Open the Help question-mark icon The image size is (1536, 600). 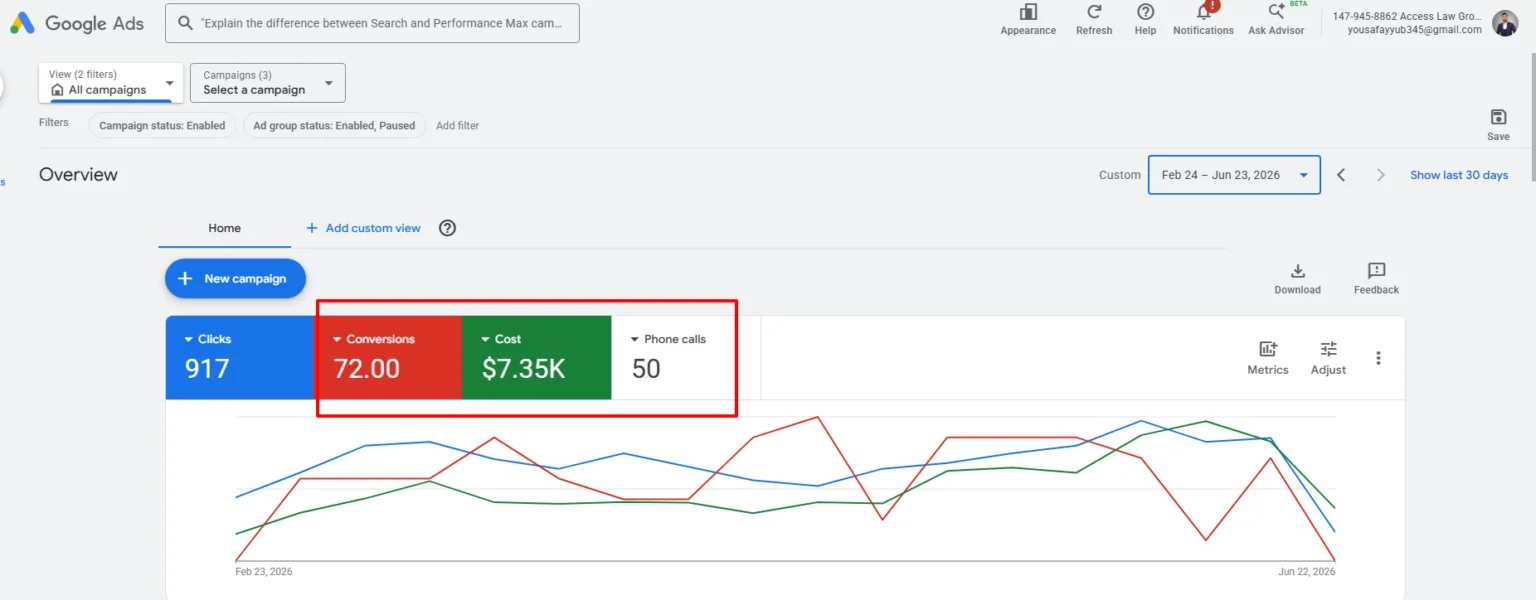(1146, 12)
